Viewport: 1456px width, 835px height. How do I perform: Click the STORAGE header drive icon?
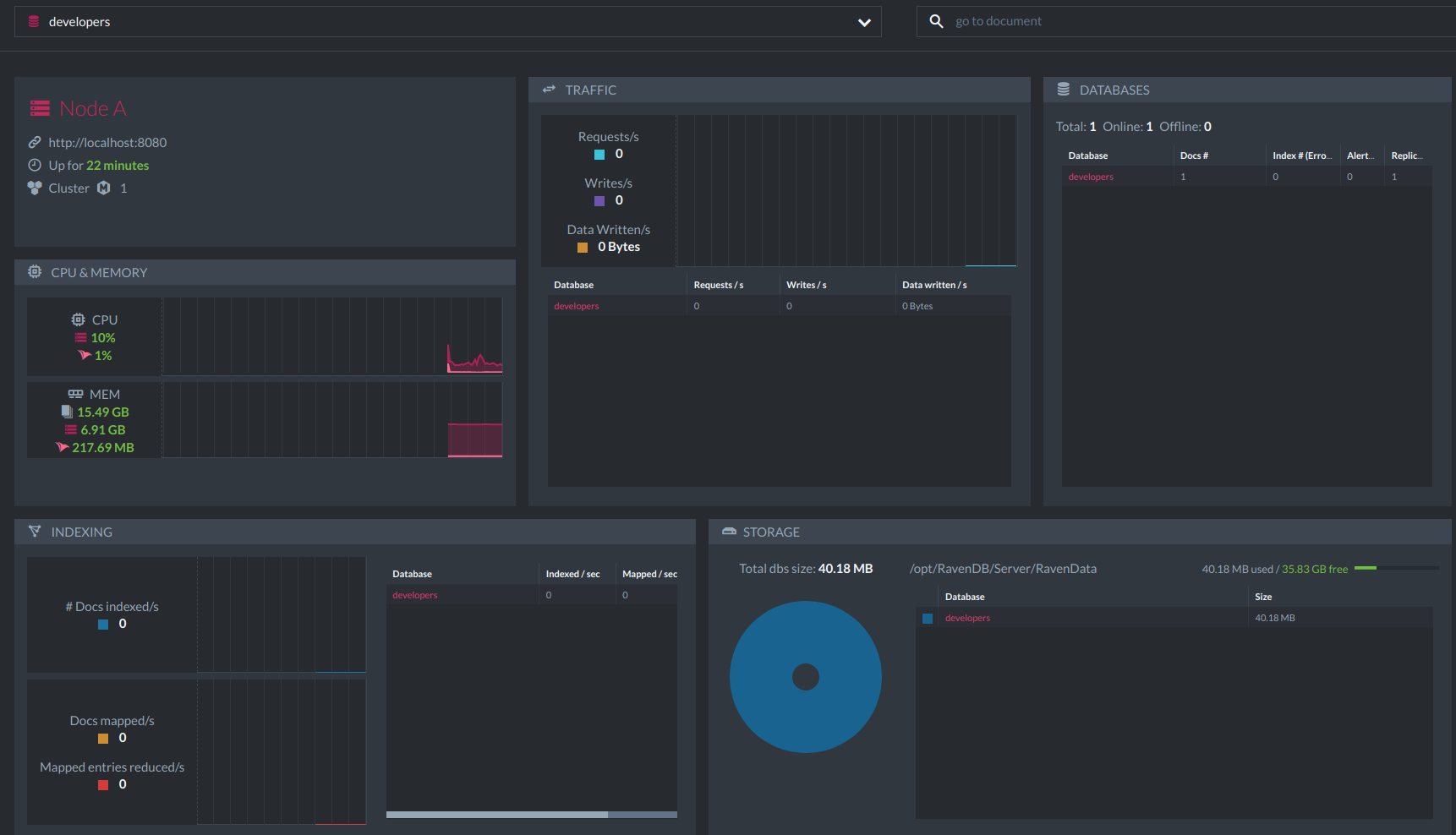click(729, 532)
